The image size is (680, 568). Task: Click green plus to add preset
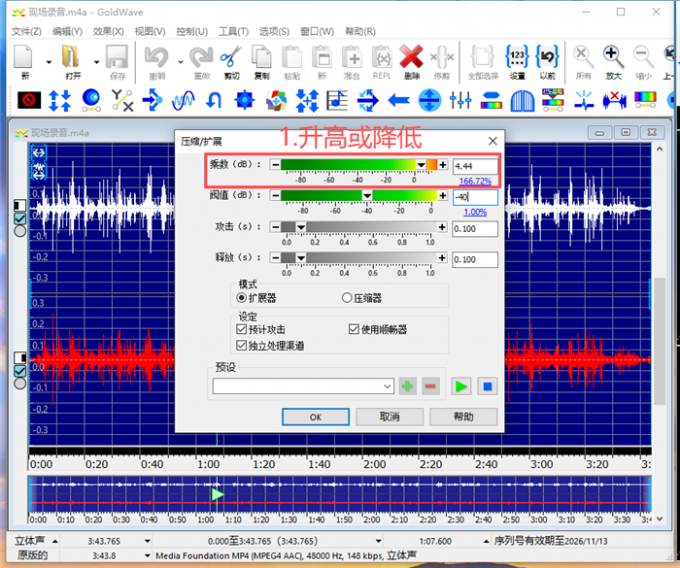click(x=408, y=386)
